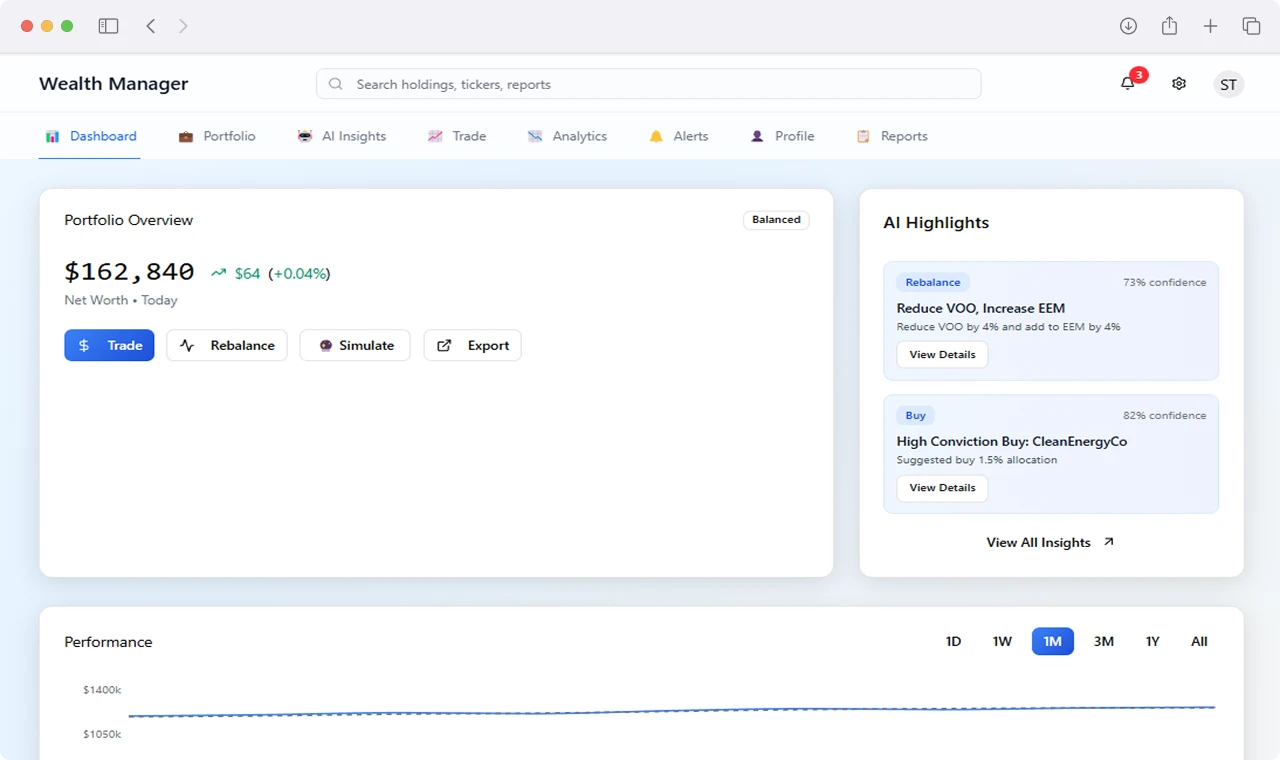The height and width of the screenshot is (760, 1280).
Task: Open the Reports tab
Action: coord(892,136)
